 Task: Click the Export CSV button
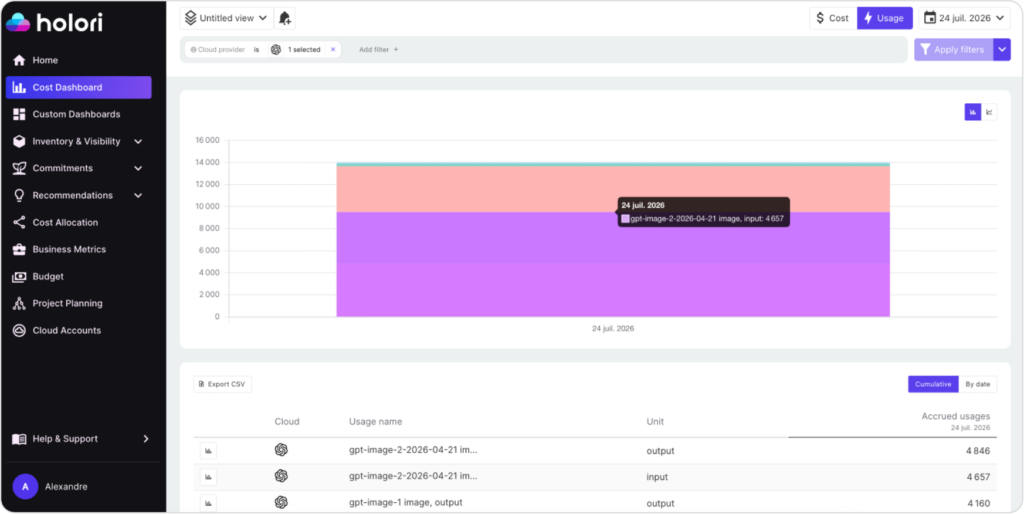click(222, 384)
